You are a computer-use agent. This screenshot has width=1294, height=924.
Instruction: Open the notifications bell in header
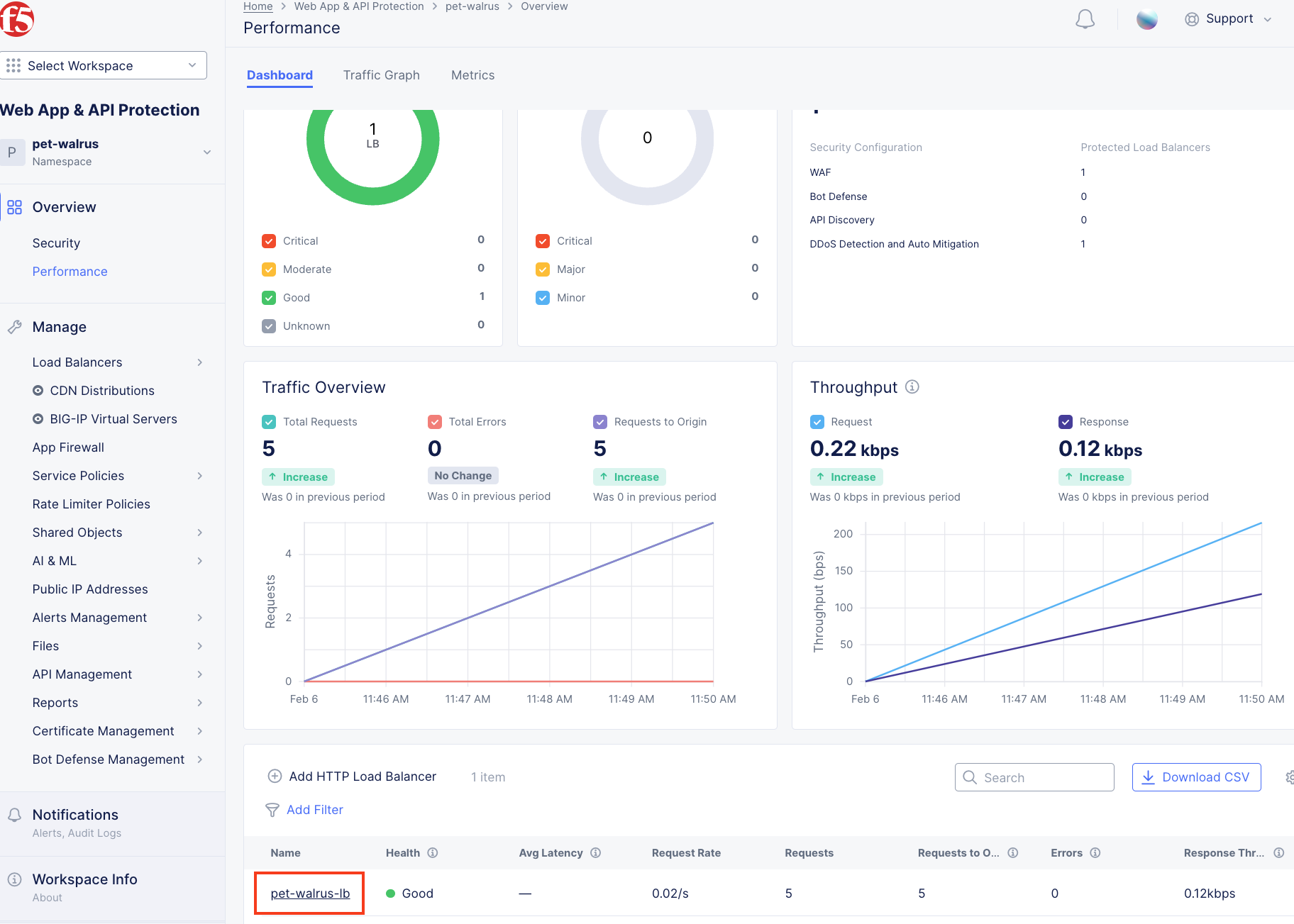pos(1085,19)
